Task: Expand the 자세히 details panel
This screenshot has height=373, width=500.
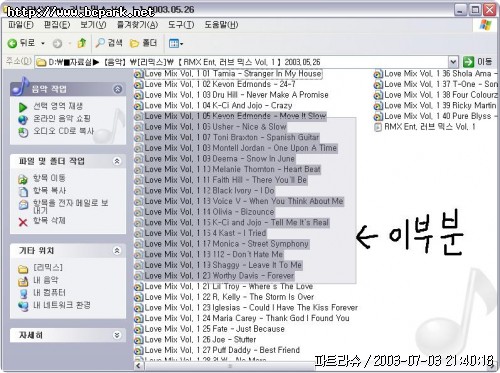Action: 117,335
